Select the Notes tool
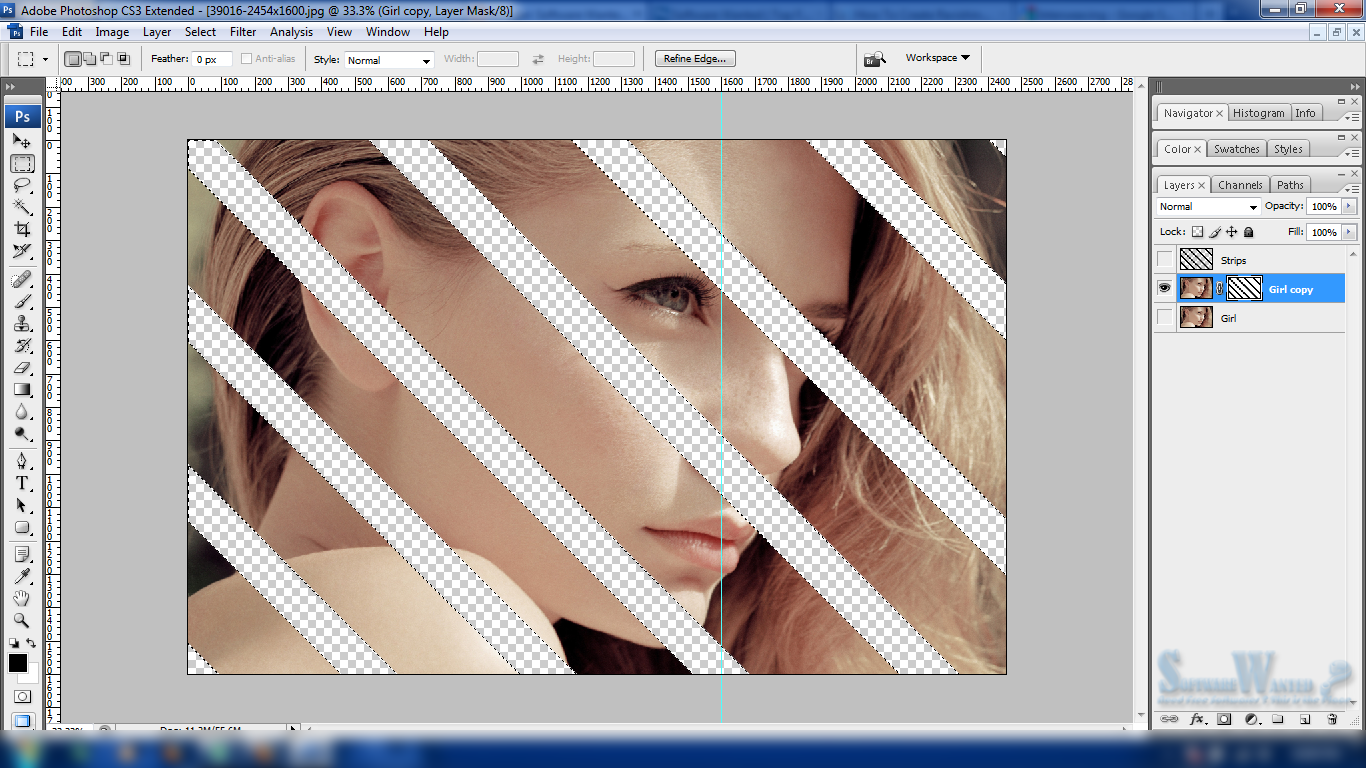Viewport: 1366px width, 768px height. coord(22,555)
